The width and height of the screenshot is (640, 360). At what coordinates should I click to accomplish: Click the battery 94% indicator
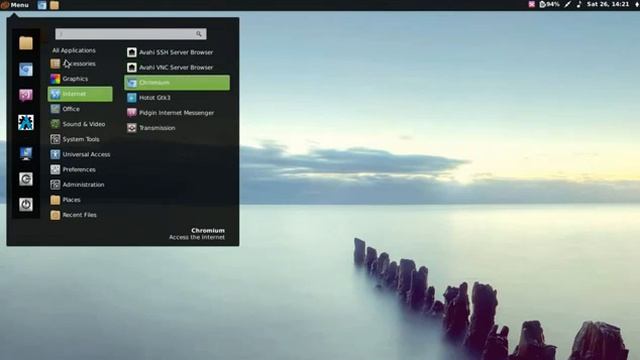coord(549,4)
